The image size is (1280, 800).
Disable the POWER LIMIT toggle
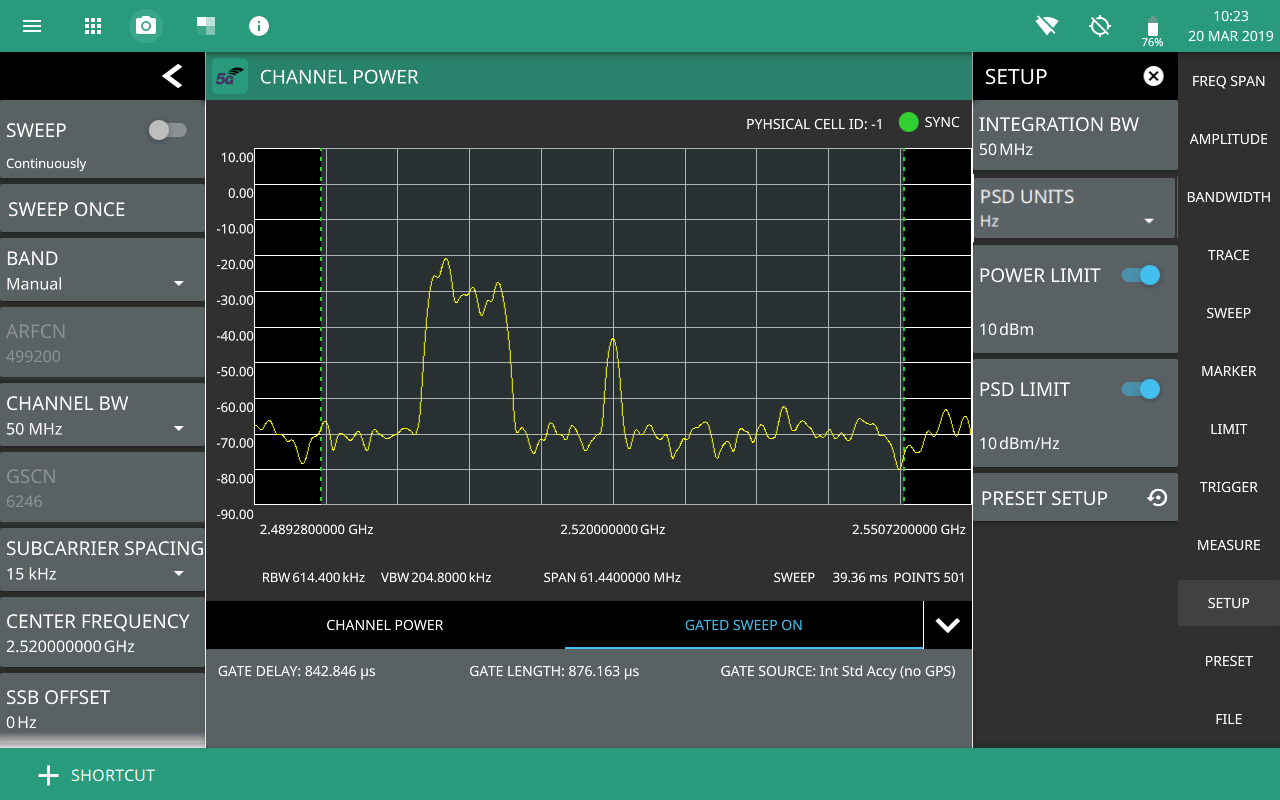1141,275
